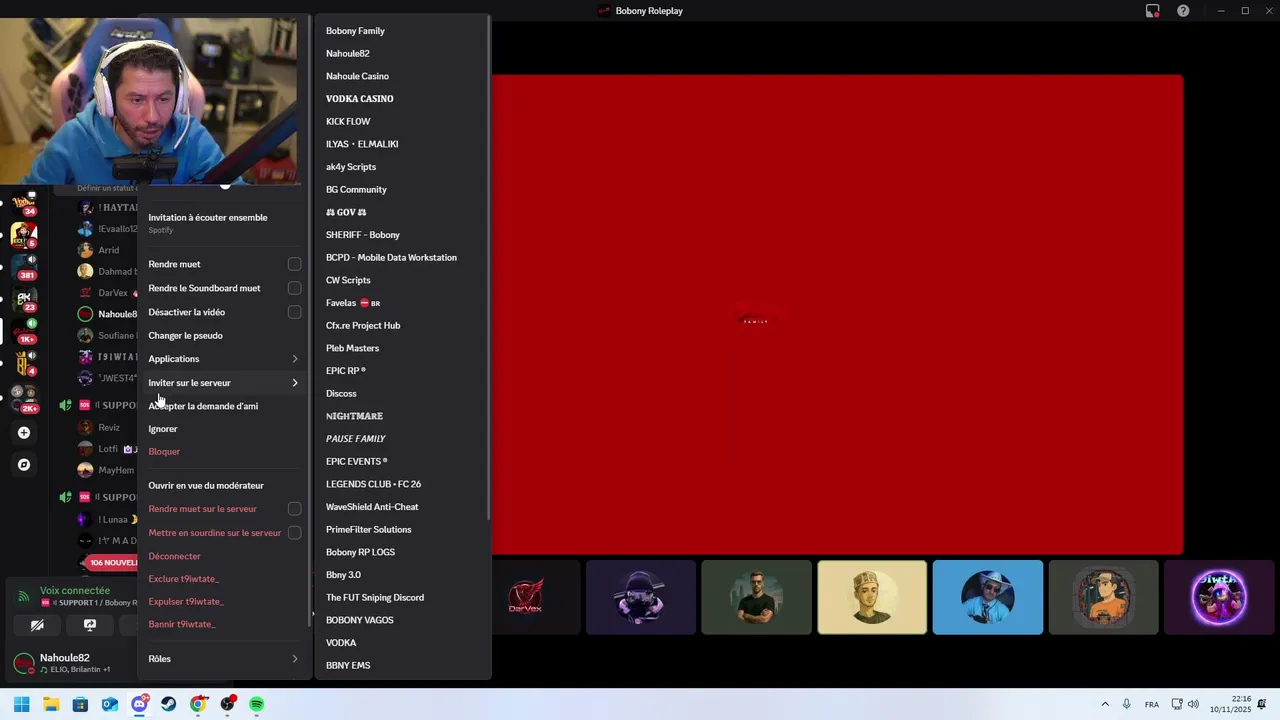Click microphone icon in system tray
The image size is (1280, 720).
coord(1126,704)
